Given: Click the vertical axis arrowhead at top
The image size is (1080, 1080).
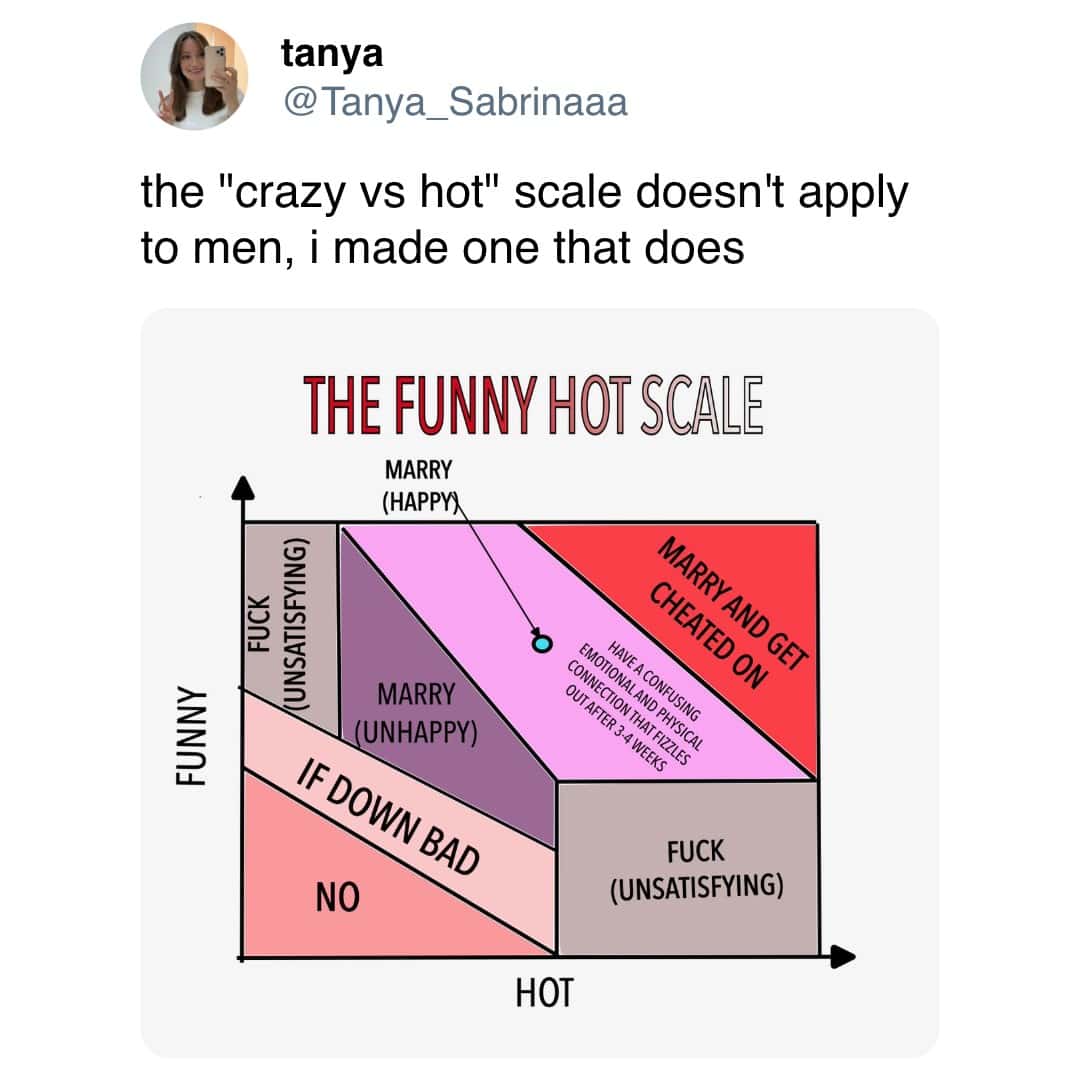Looking at the screenshot, I should point(242,487).
